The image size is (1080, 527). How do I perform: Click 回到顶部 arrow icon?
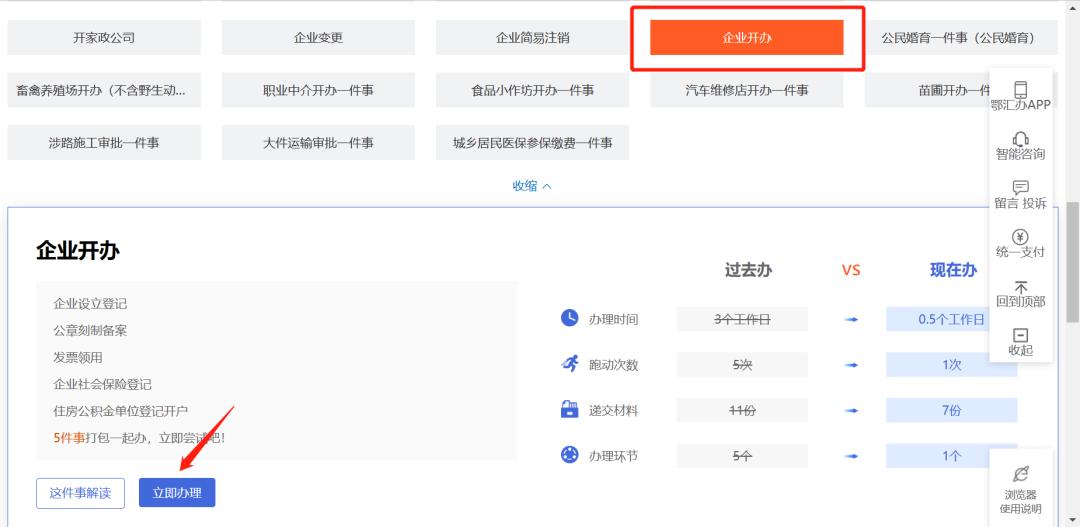[x=1020, y=287]
